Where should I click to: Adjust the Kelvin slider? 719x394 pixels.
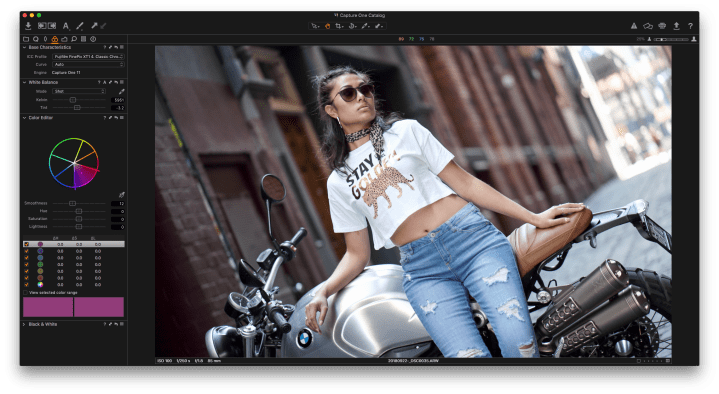pos(79,100)
